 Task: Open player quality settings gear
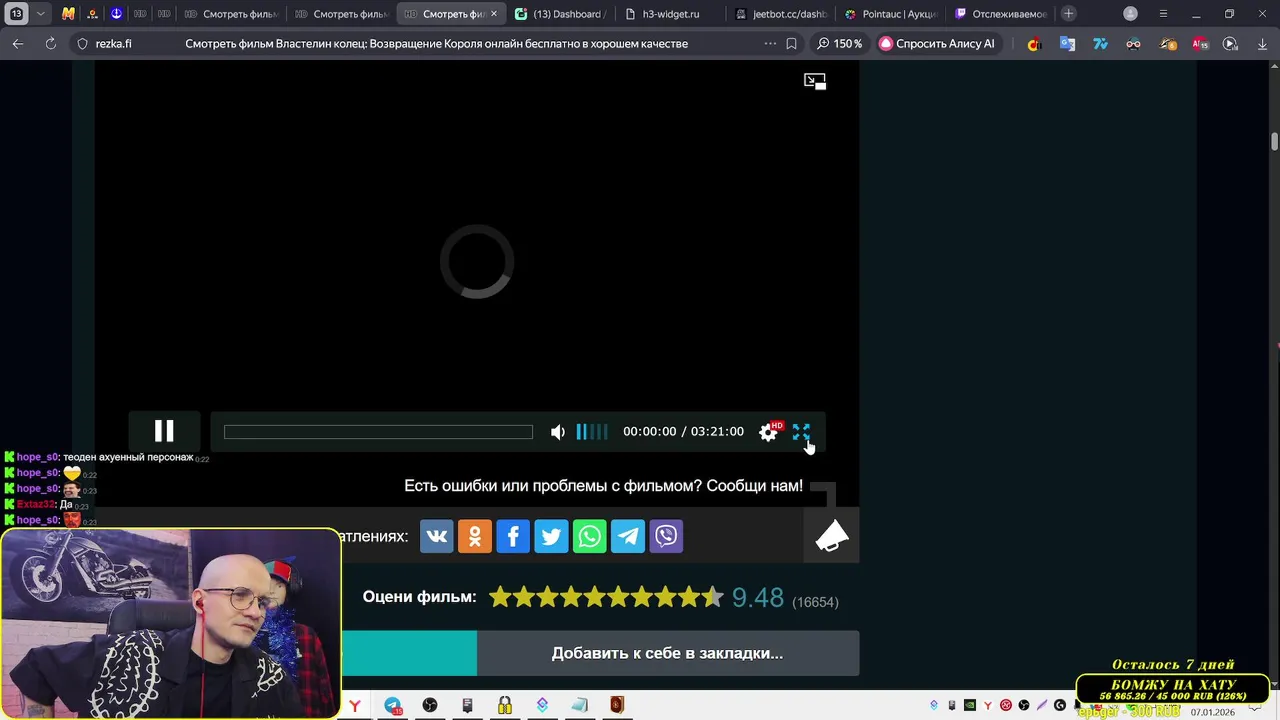click(768, 432)
